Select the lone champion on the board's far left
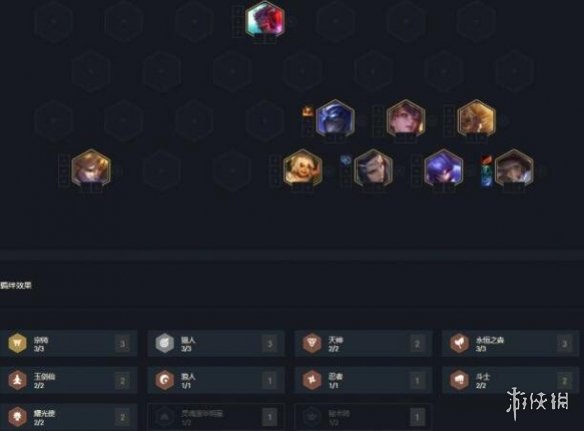The width and height of the screenshot is (584, 431). pos(91,168)
